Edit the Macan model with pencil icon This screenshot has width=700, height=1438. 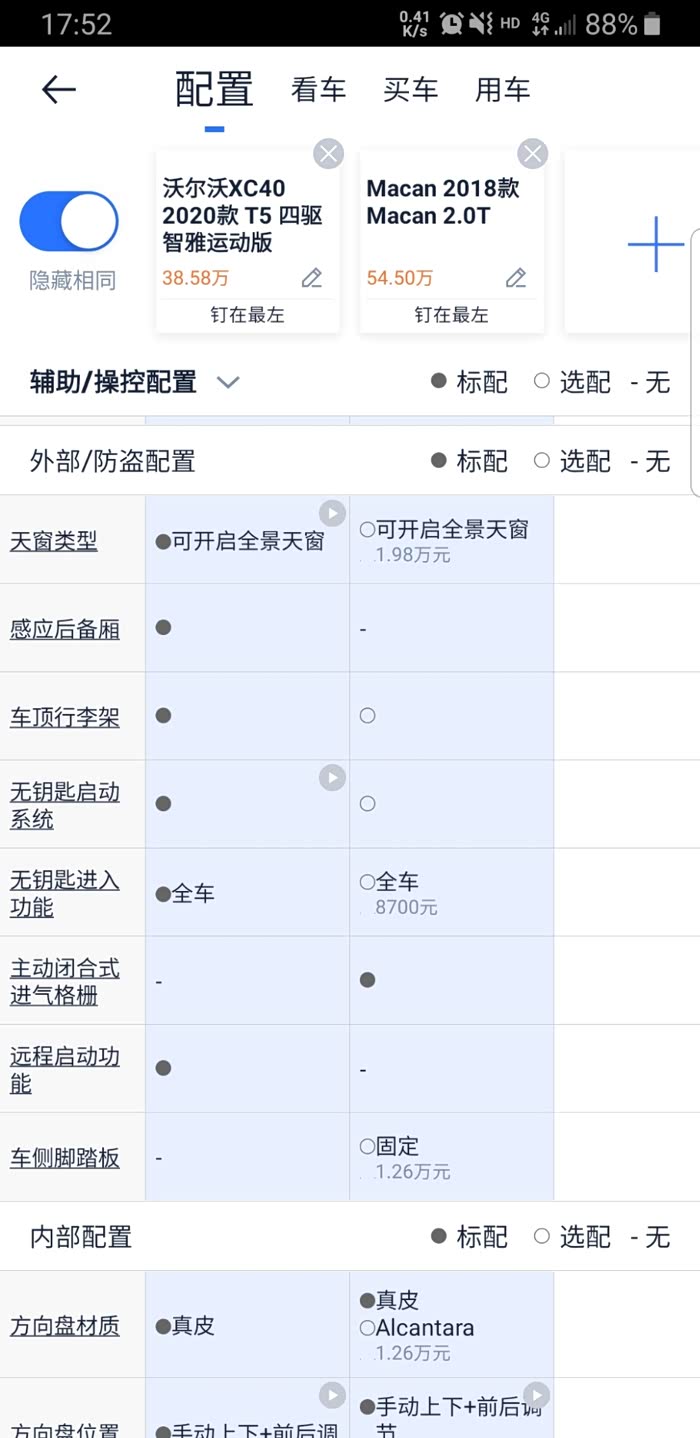[x=516, y=278]
